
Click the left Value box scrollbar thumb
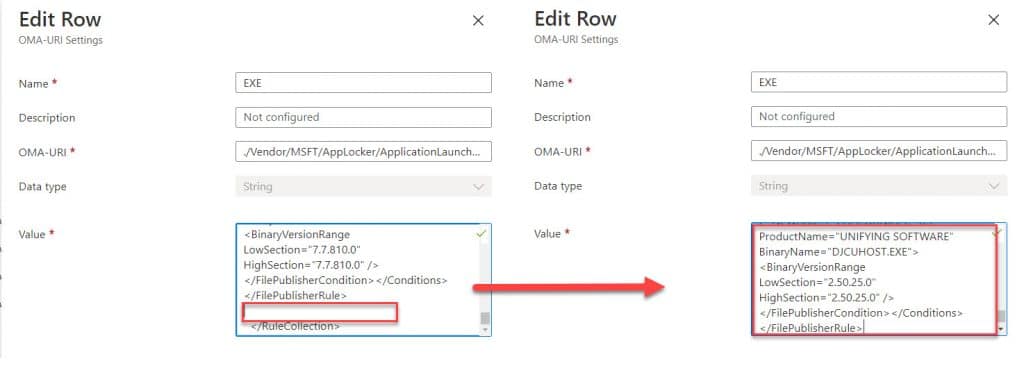click(x=485, y=318)
